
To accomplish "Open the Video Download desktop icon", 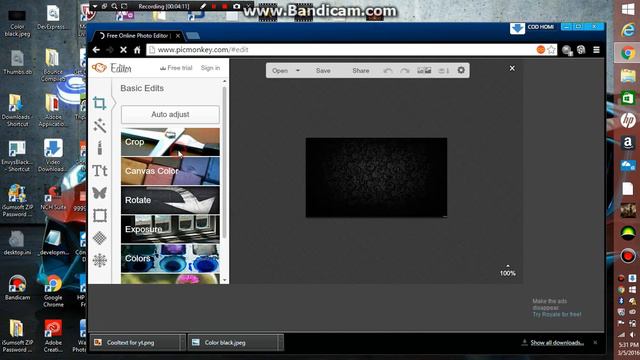I will 52,155.
